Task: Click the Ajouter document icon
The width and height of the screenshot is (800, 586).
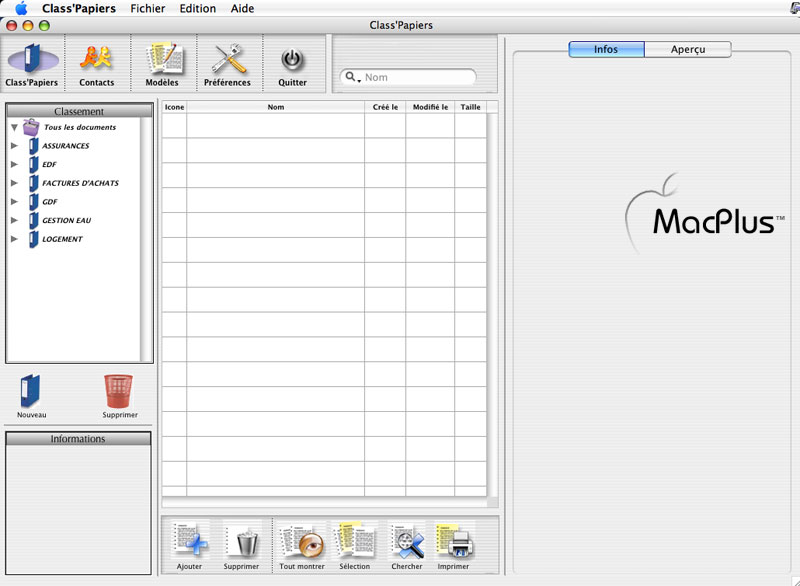Action: (x=190, y=541)
